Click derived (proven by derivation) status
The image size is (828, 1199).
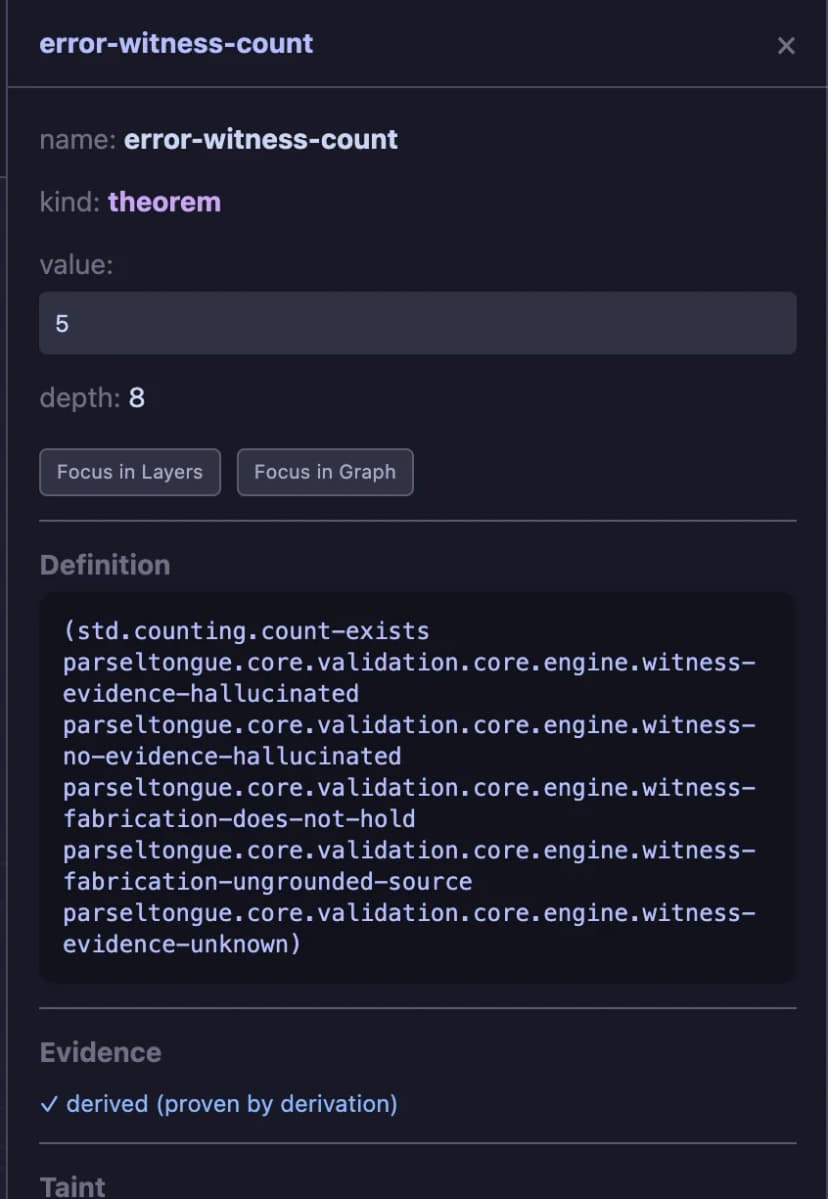pyautogui.click(x=232, y=1103)
